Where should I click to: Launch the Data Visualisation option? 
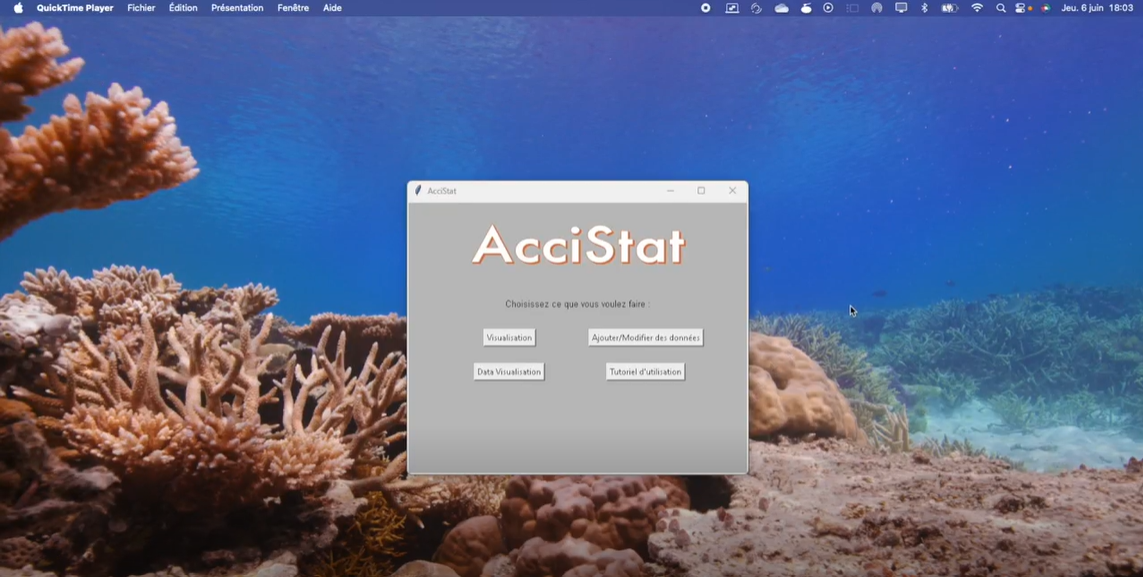pos(509,372)
